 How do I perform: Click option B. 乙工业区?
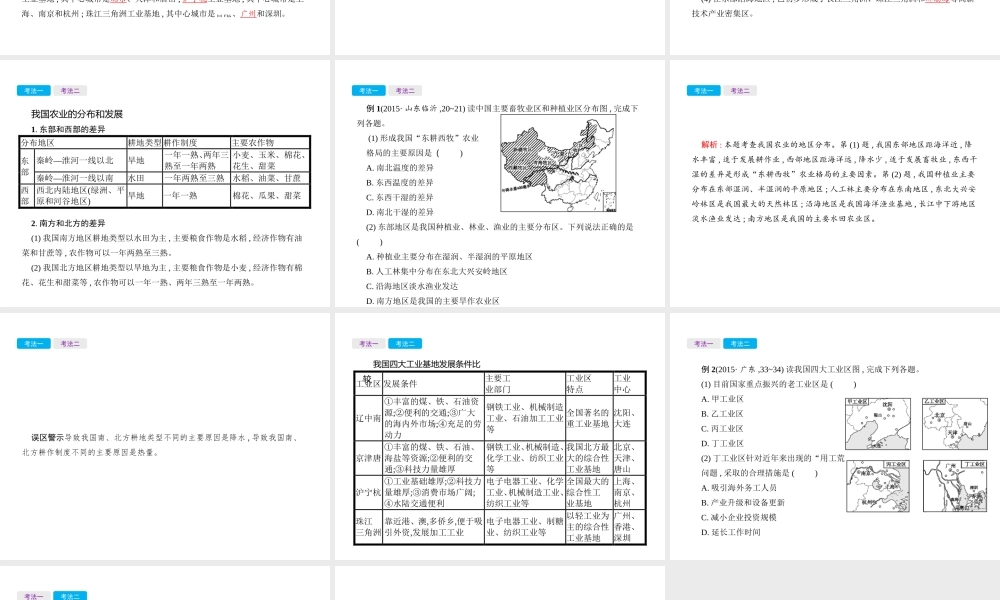[x=722, y=413]
